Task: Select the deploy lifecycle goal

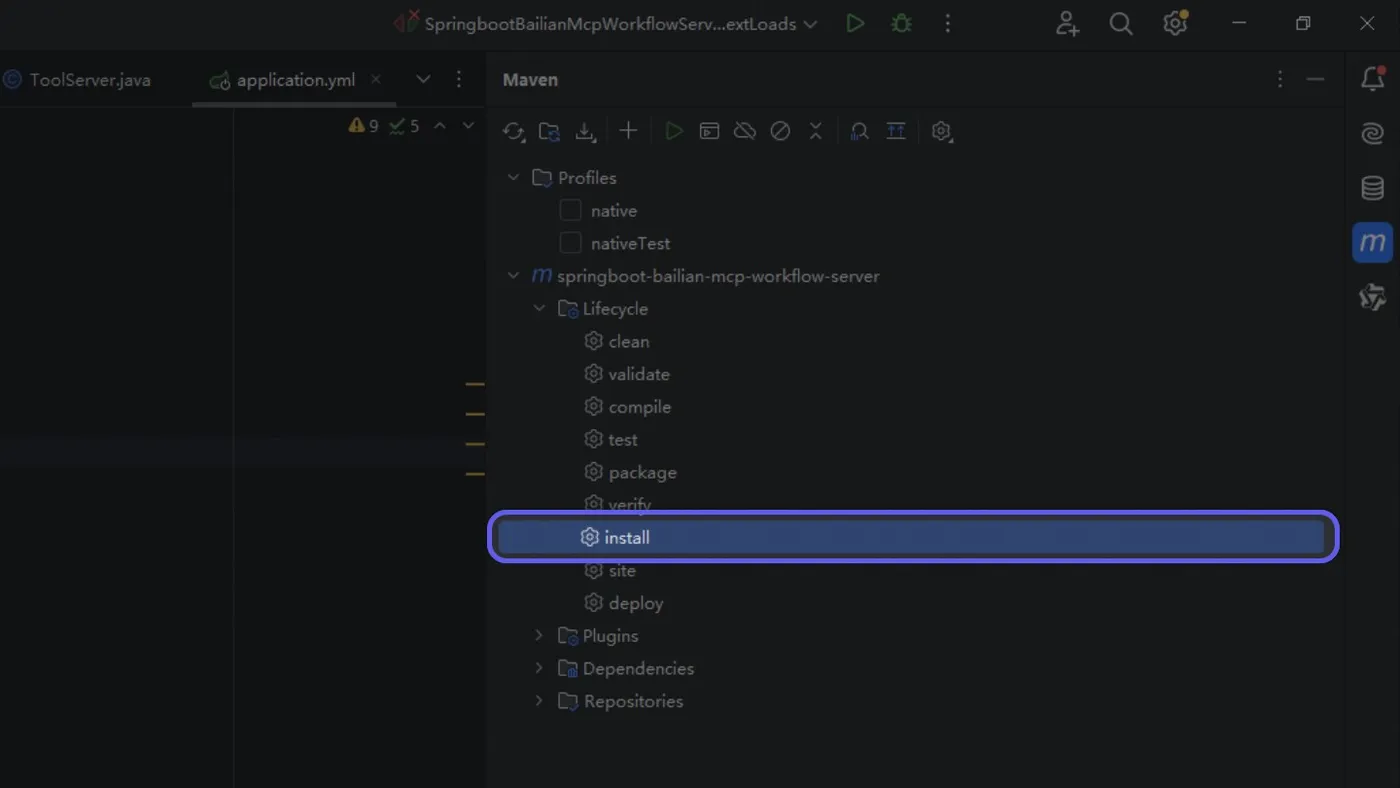Action: click(x=623, y=603)
